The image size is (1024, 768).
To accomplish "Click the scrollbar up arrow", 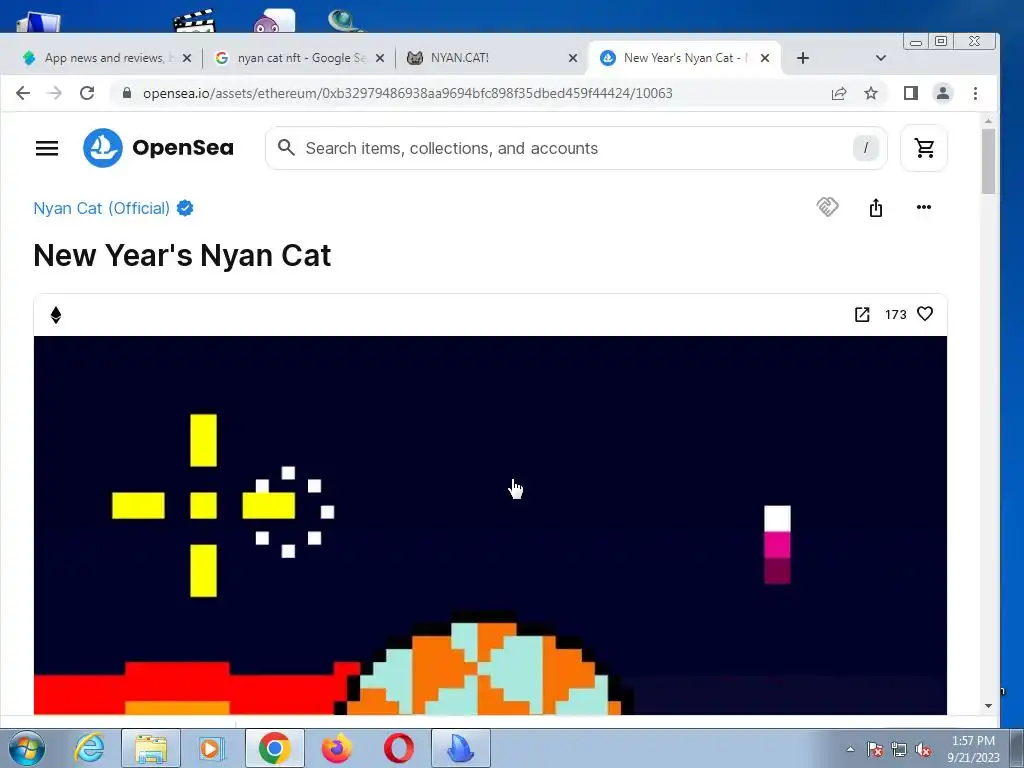I will point(988,121).
